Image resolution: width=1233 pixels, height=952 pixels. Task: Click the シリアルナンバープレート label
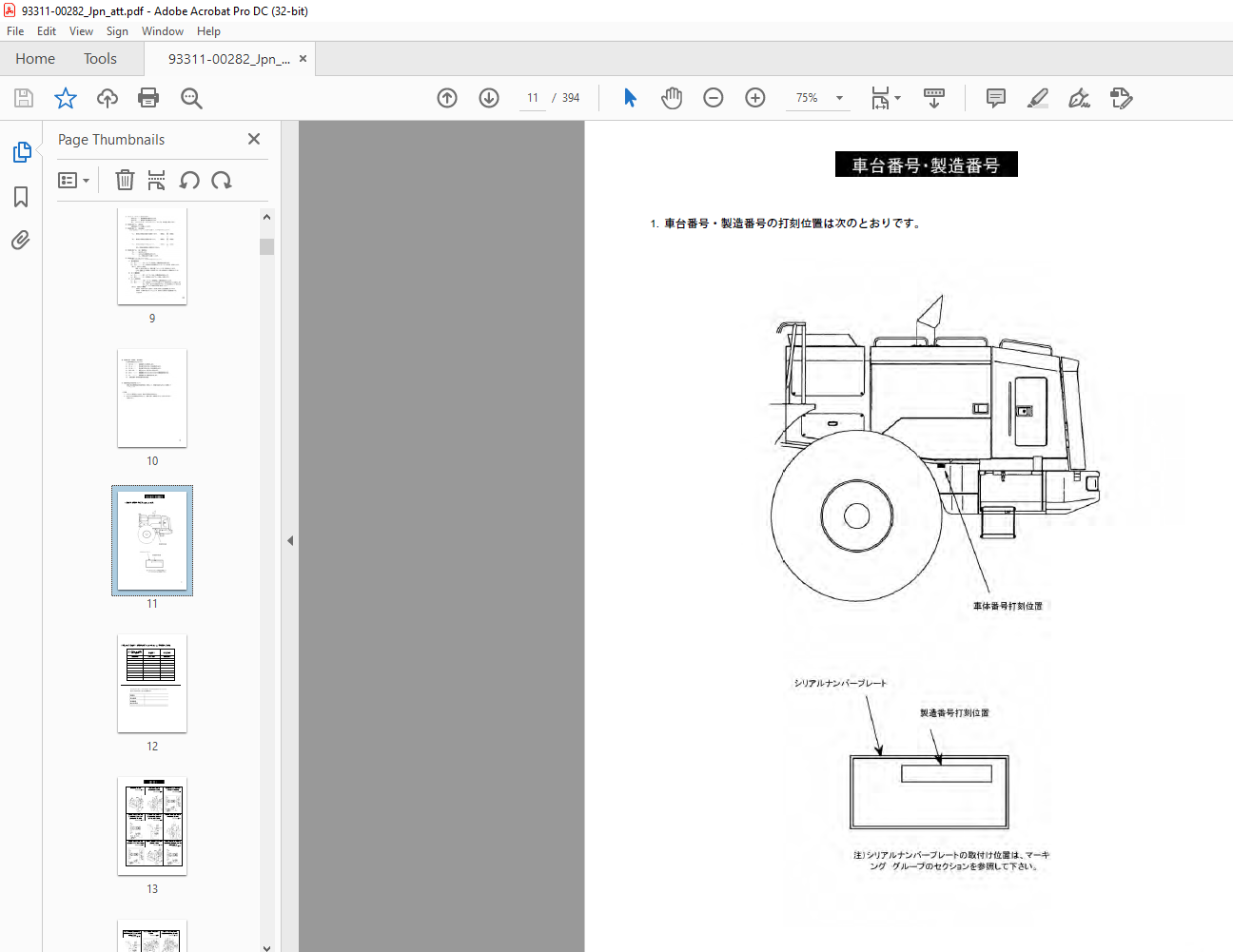click(x=840, y=683)
